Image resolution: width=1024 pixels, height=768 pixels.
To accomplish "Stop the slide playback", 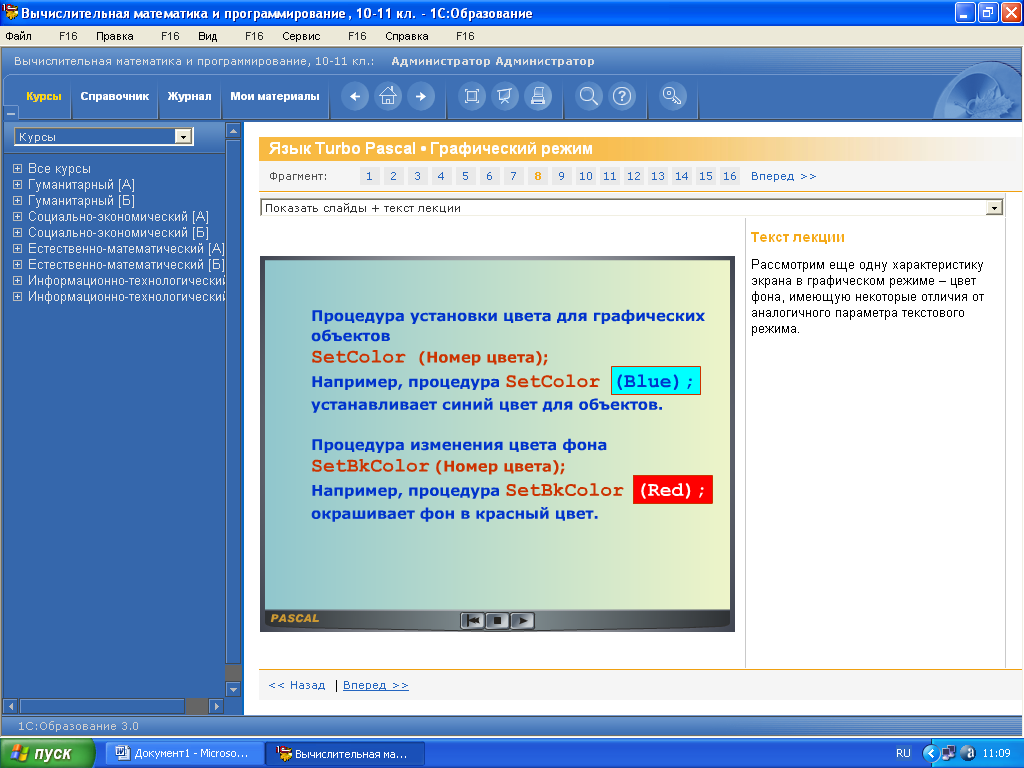I will 497,620.
